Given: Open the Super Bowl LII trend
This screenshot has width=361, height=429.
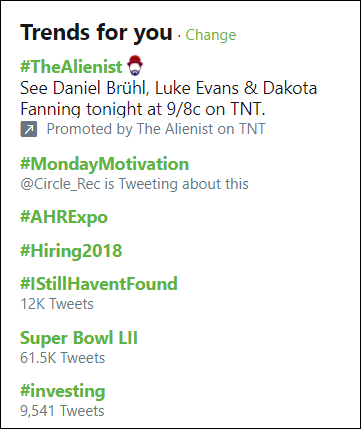Looking at the screenshot, I should pyautogui.click(x=79, y=338).
